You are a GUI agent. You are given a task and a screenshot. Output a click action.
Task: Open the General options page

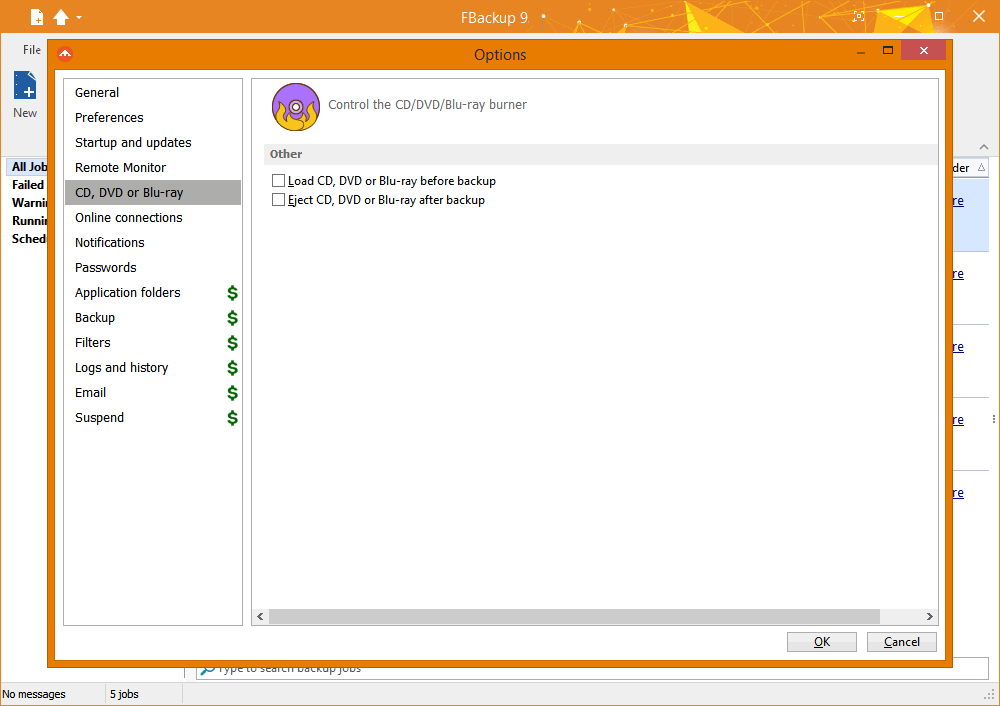152,92
